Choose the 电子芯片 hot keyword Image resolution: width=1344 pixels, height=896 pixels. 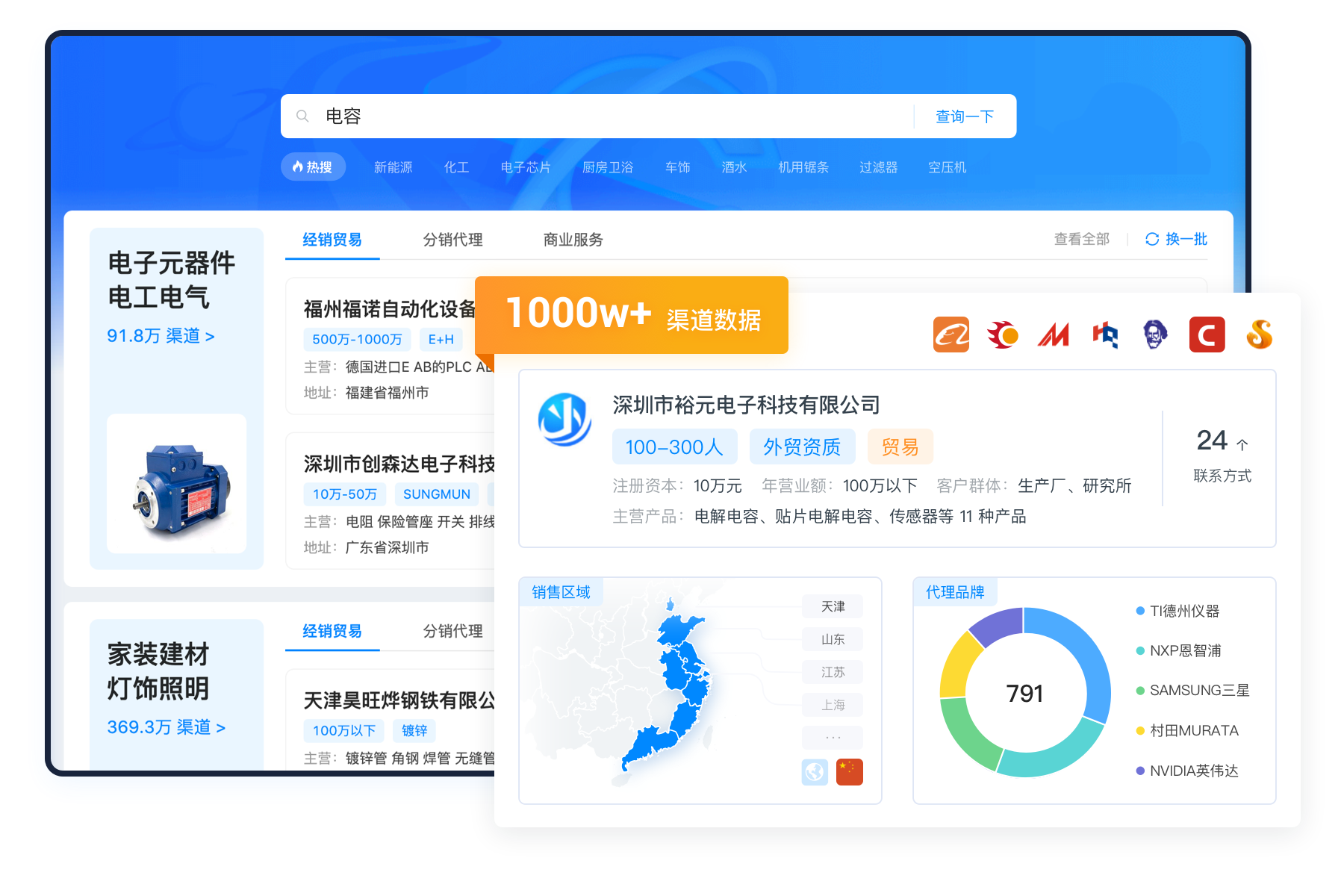pyautogui.click(x=526, y=167)
